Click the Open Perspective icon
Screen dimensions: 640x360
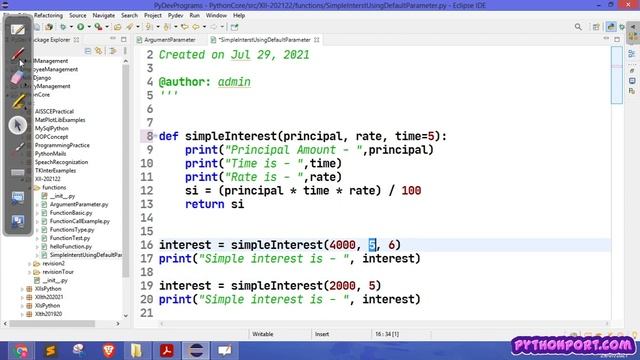tap(596, 27)
